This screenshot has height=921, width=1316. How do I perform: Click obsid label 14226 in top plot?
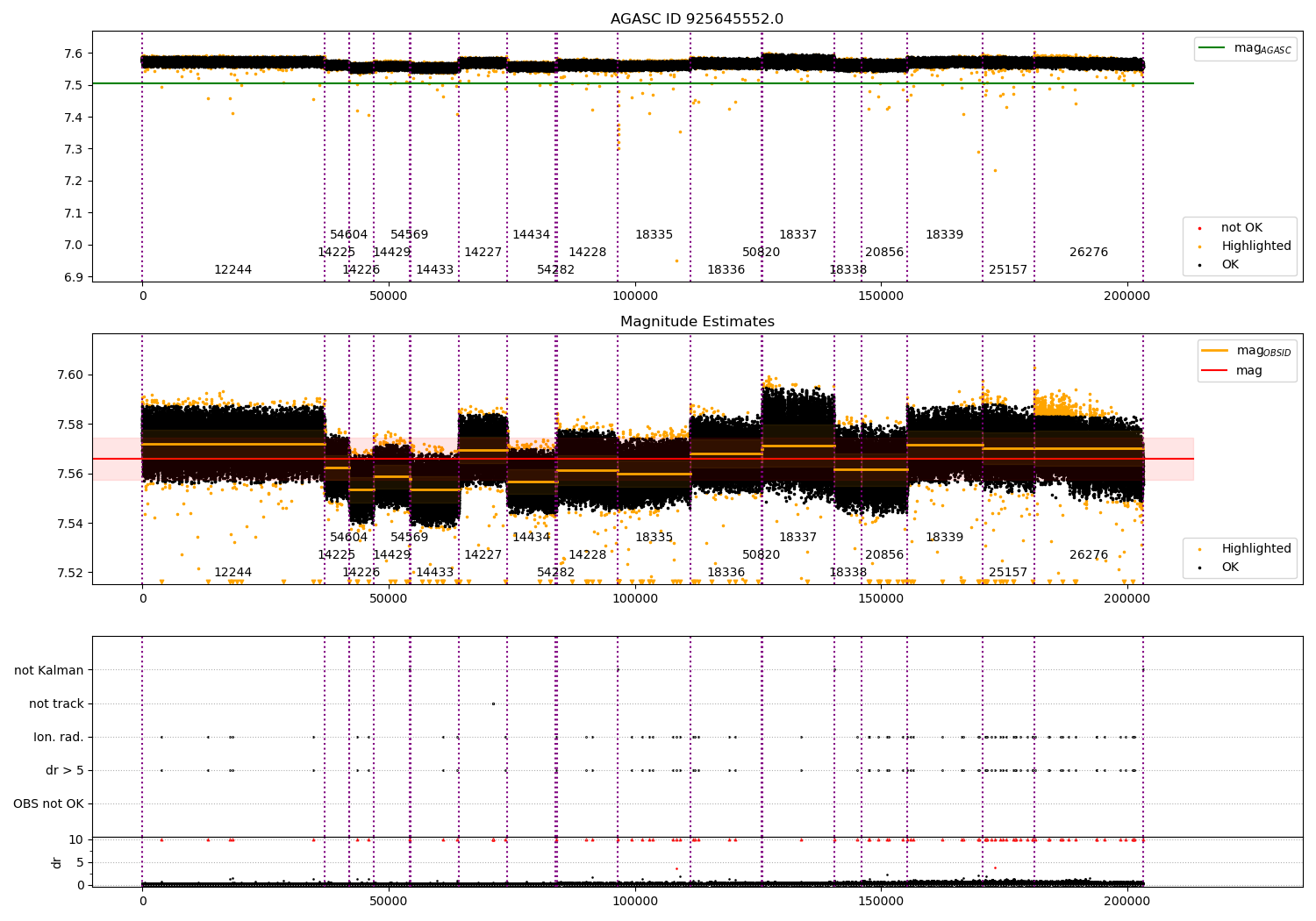361,270
